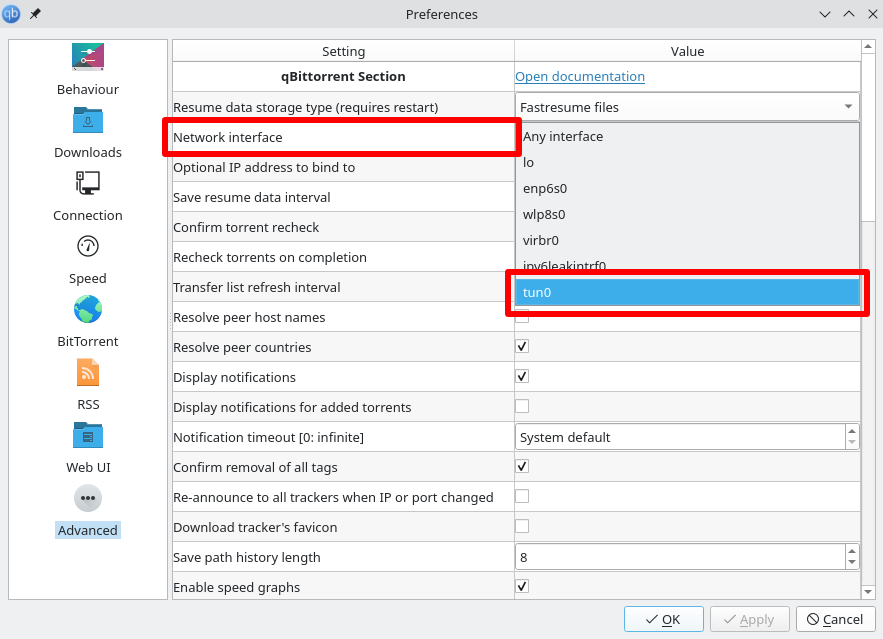Image resolution: width=883 pixels, height=639 pixels.
Task: Click the Save path history length field
Action: 680,557
